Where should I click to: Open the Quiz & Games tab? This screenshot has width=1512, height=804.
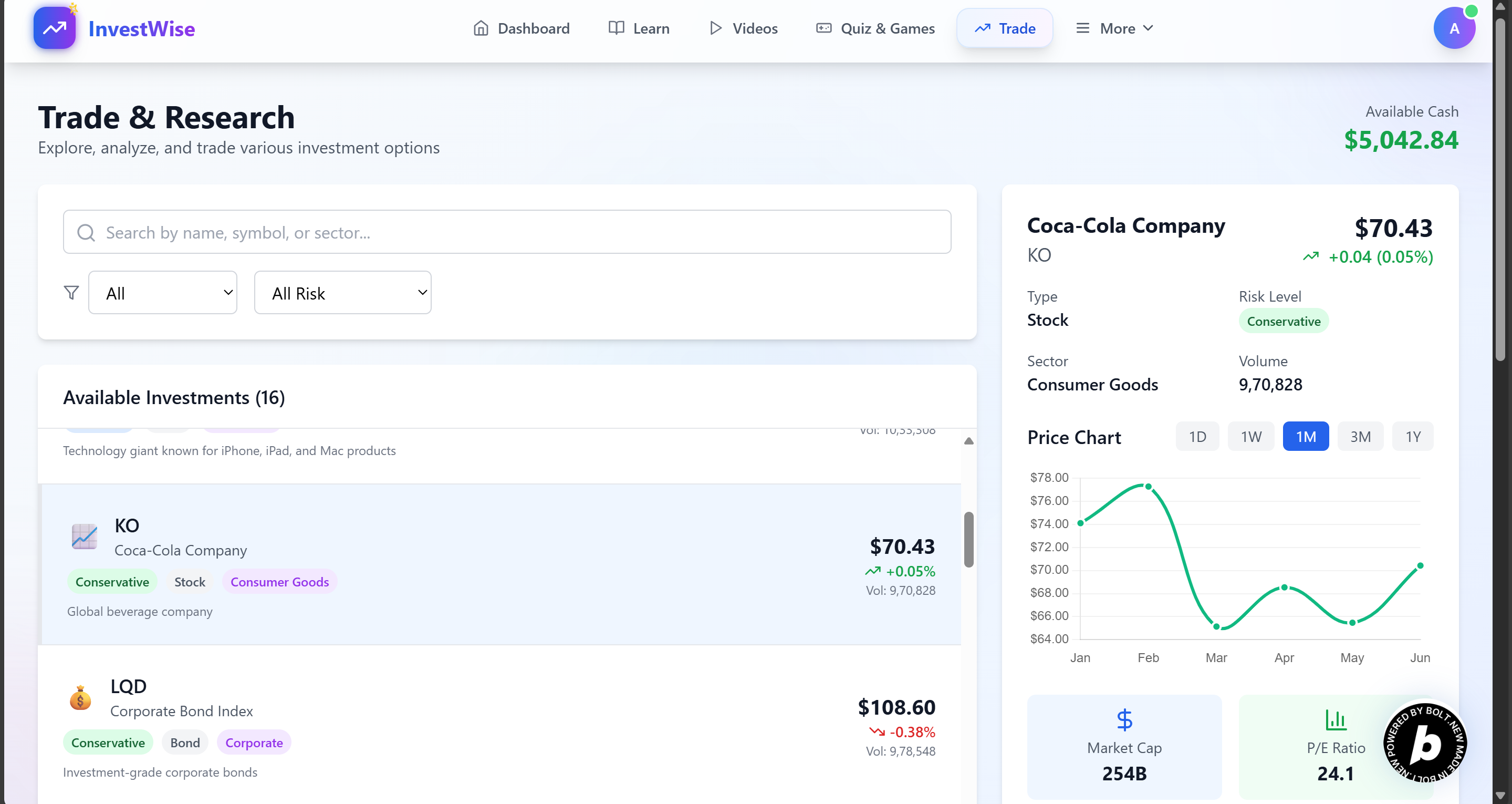click(x=875, y=28)
